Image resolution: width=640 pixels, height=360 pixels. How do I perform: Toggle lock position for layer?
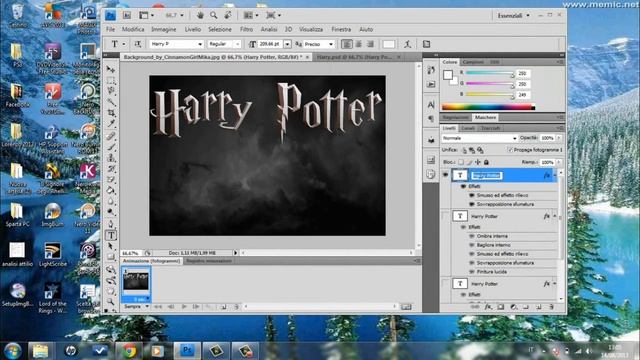click(x=478, y=162)
